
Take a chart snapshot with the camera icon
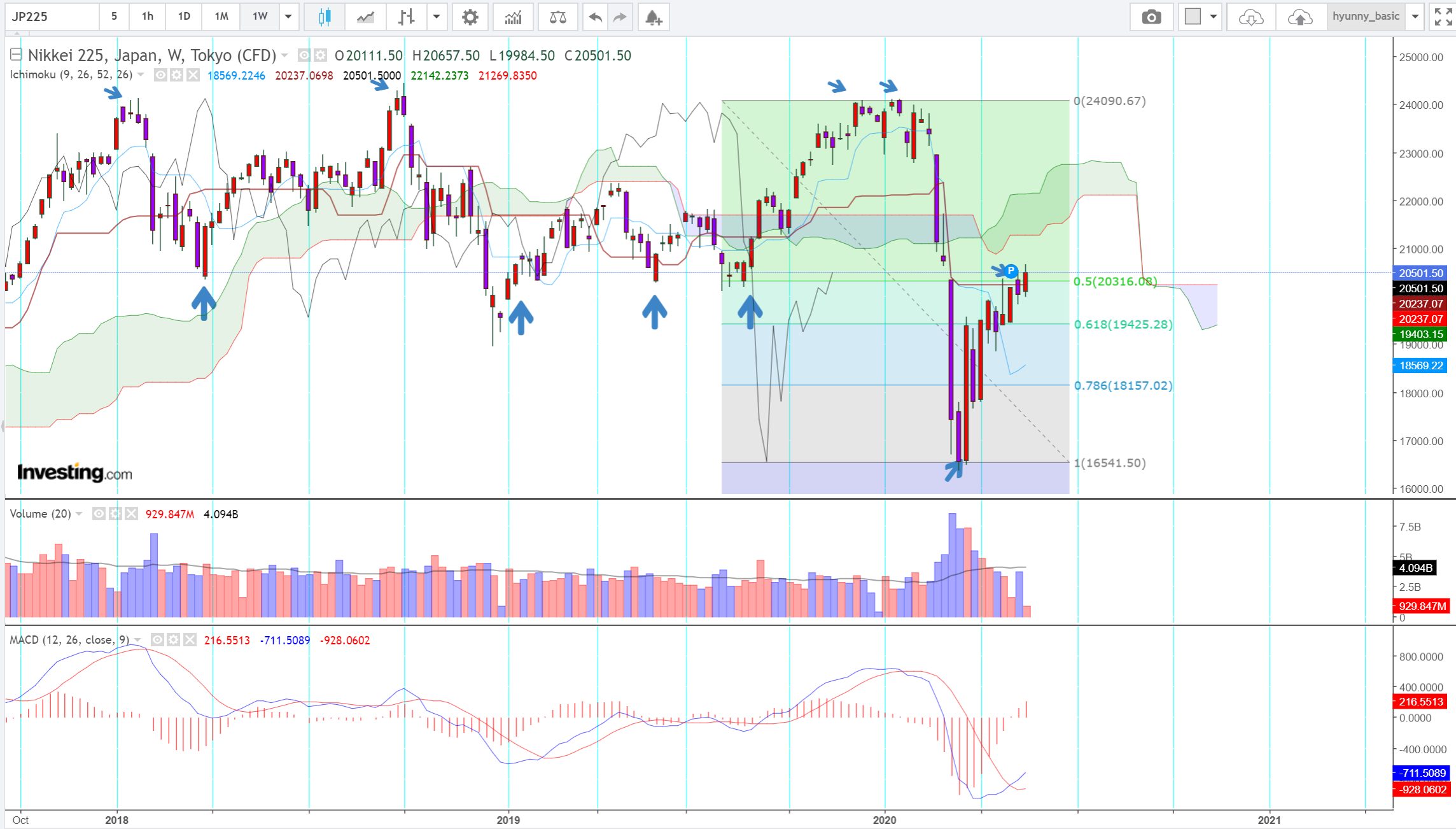coord(1151,17)
